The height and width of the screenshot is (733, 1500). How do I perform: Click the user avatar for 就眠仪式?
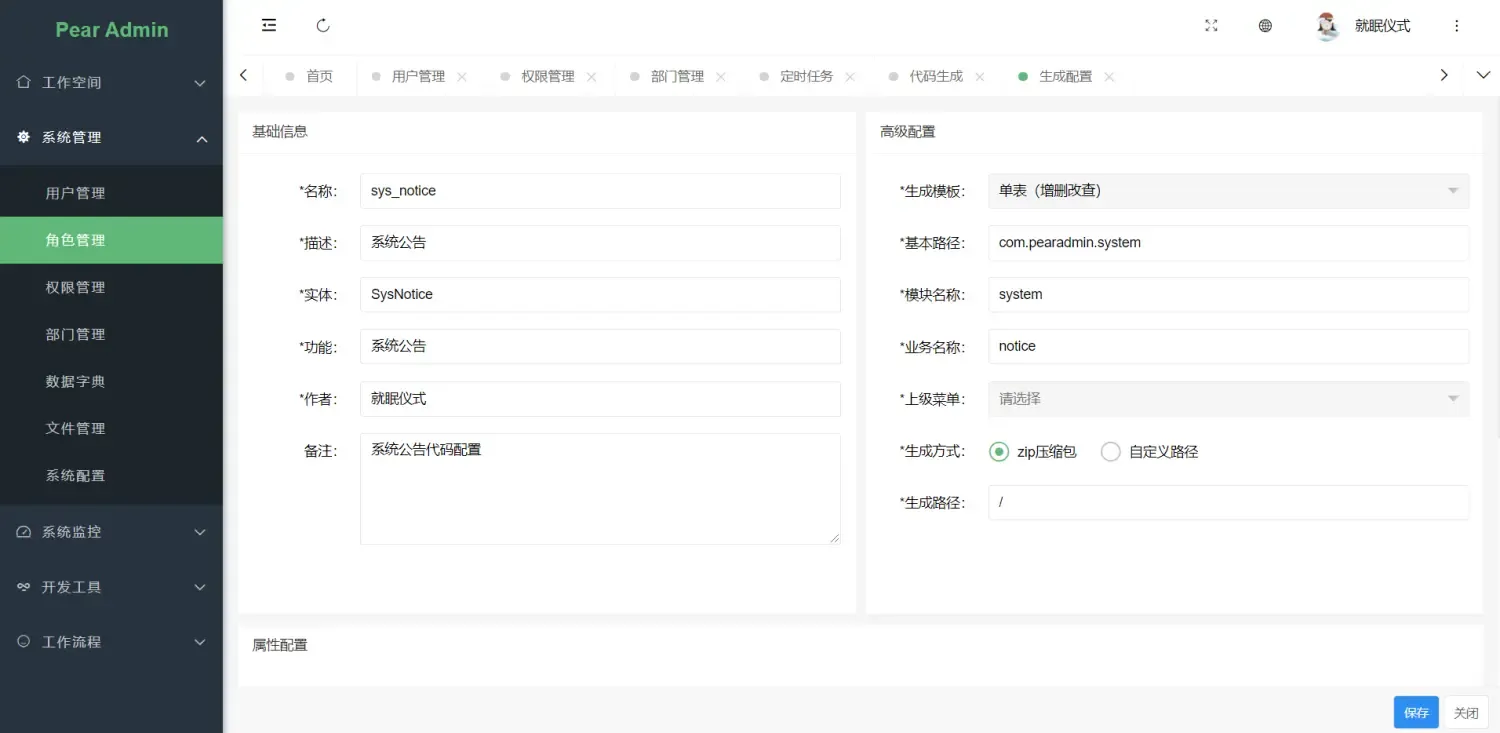(1327, 25)
